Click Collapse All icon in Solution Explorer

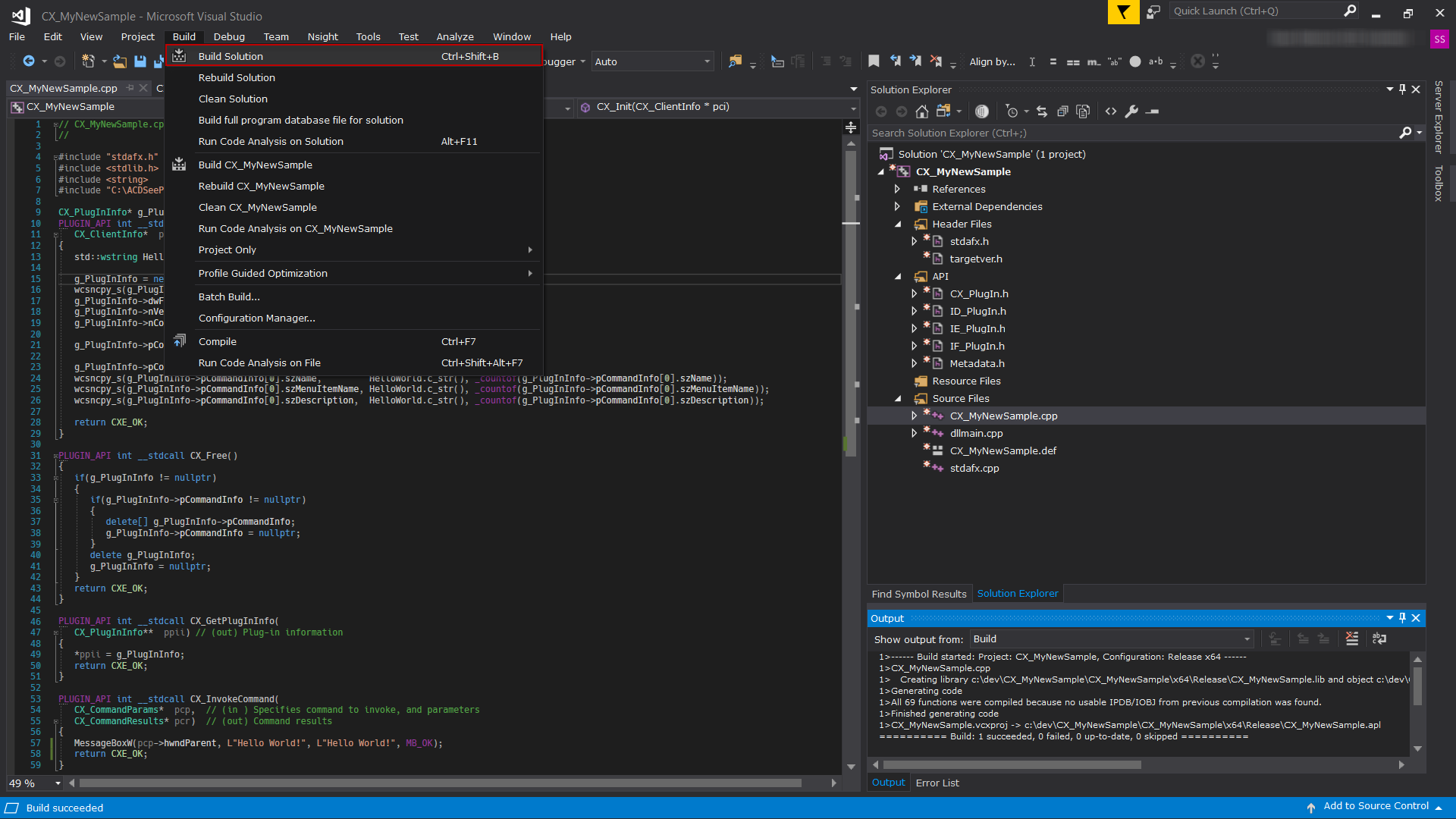(1062, 111)
